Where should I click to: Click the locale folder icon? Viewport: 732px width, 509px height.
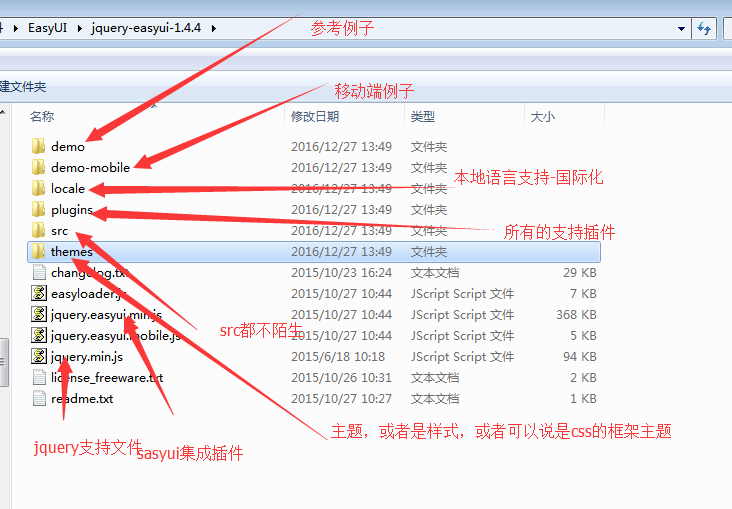(39, 188)
